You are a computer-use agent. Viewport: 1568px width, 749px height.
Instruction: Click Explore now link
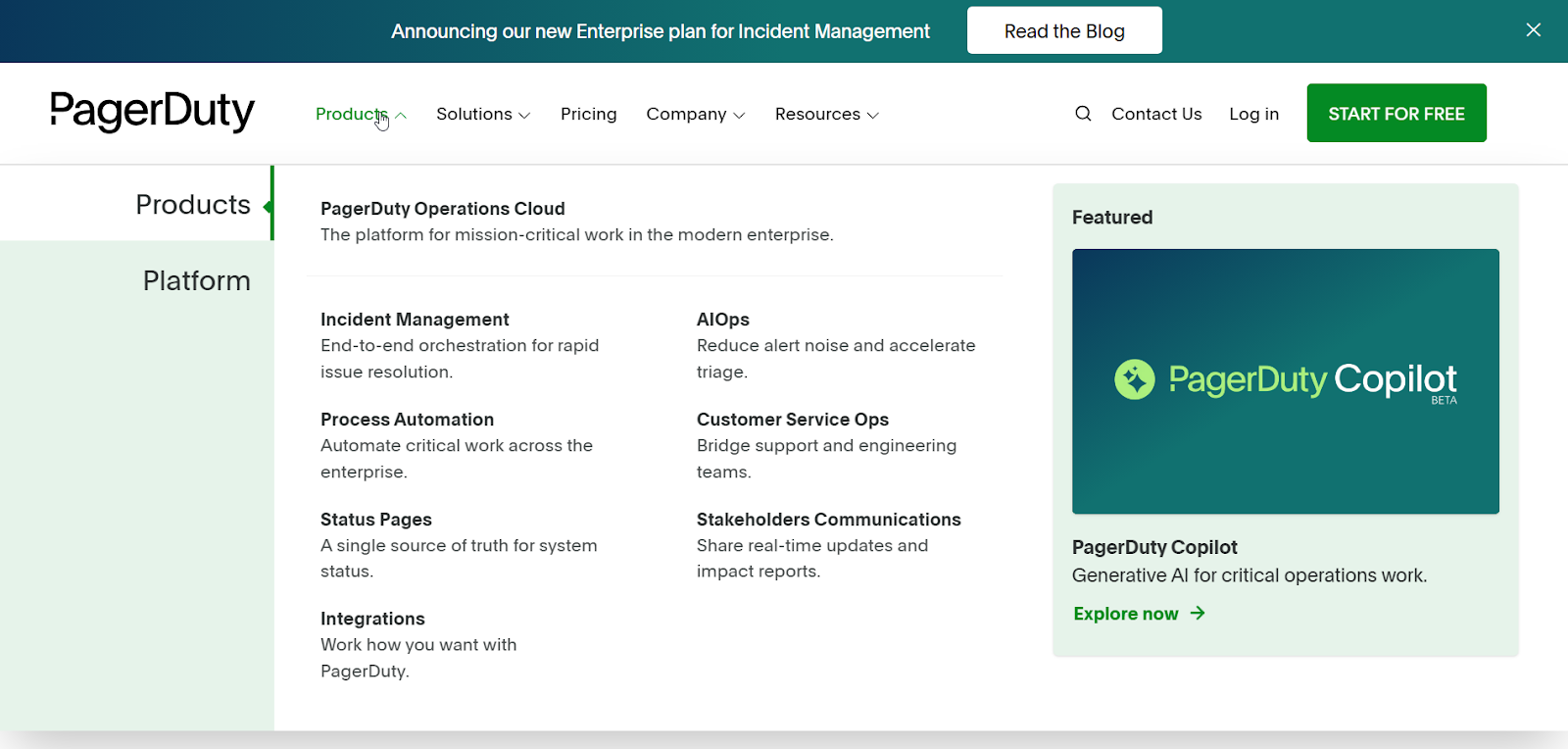[x=1126, y=614]
